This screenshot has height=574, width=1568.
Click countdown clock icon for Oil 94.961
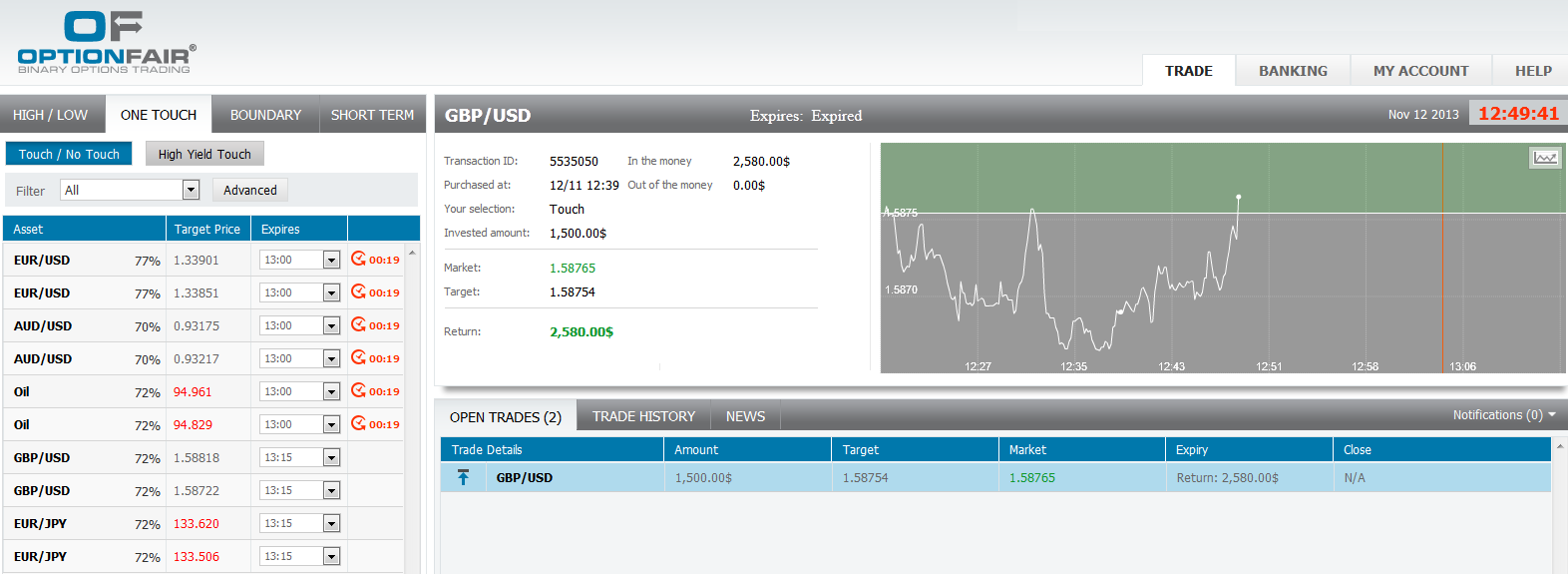click(x=358, y=390)
